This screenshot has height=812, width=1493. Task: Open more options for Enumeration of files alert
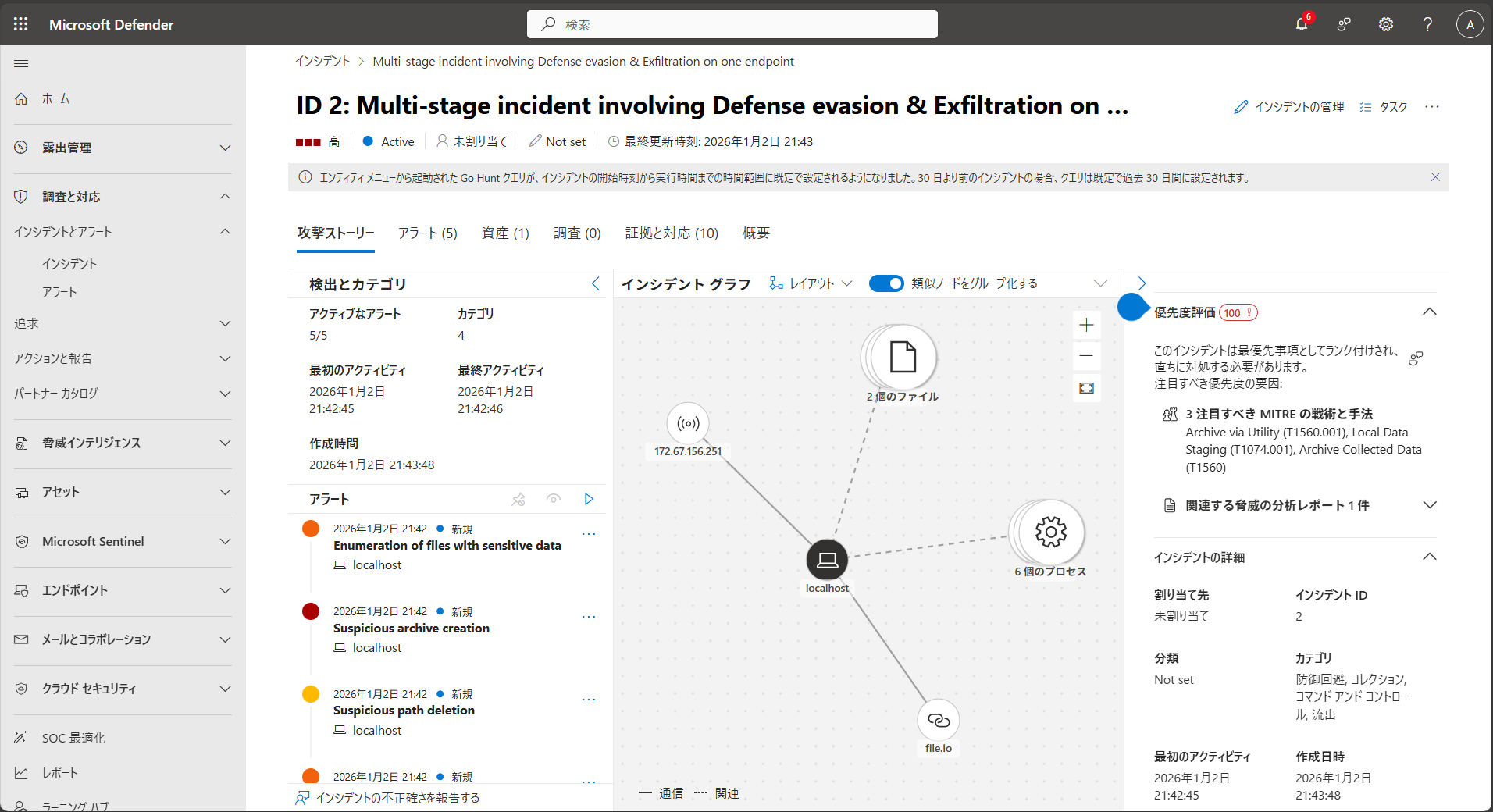589,535
